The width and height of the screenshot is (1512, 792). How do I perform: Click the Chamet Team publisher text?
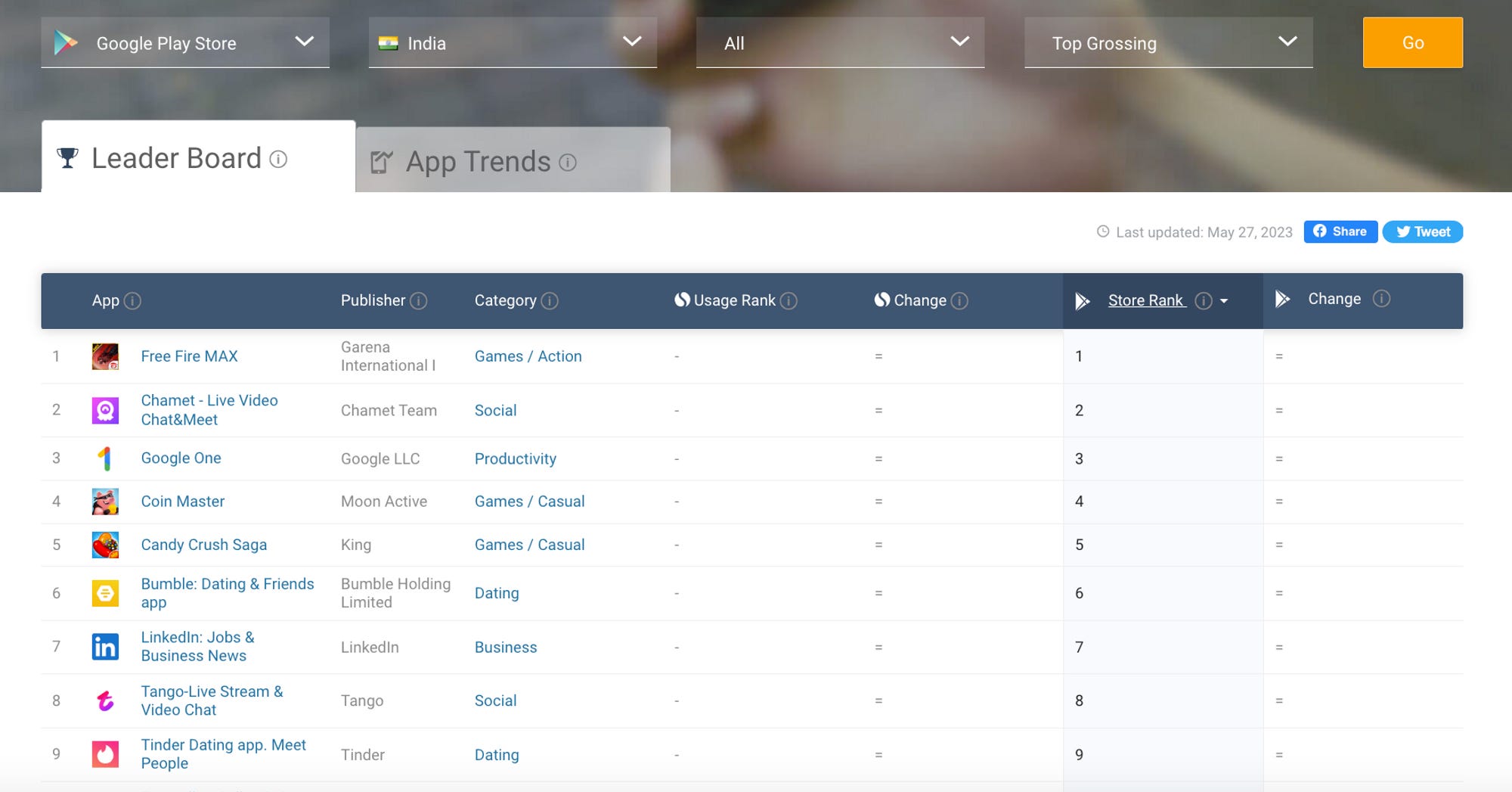tap(389, 411)
